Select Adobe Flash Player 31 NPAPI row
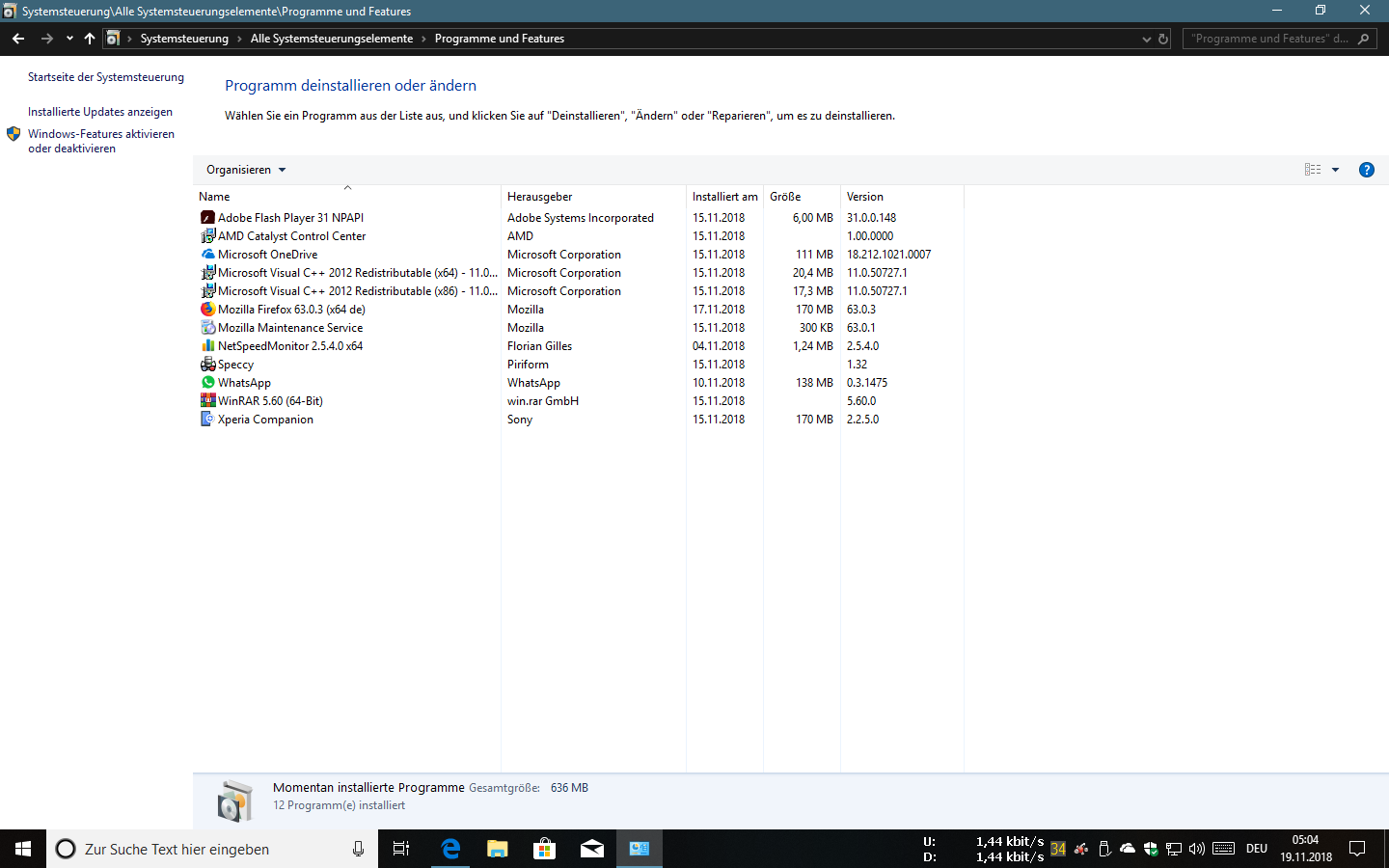The height and width of the screenshot is (868, 1389). click(579, 218)
